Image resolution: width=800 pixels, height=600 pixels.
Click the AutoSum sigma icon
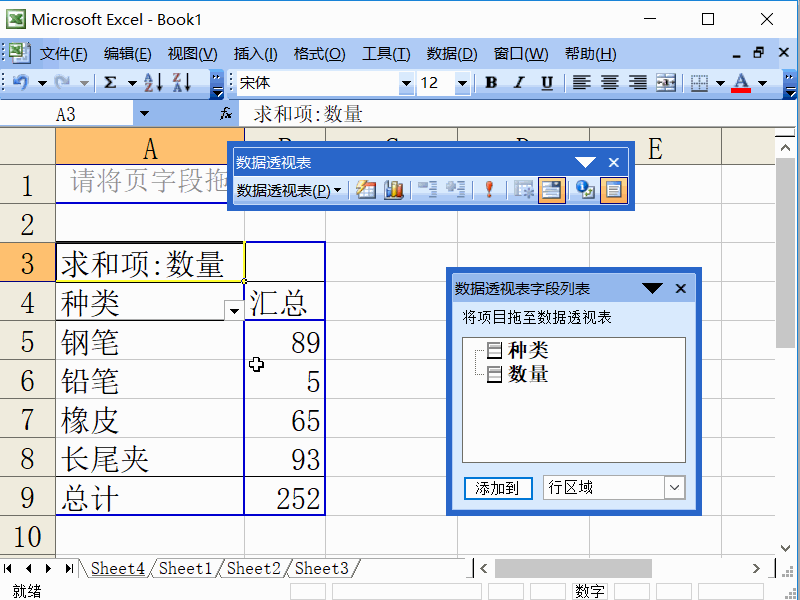(110, 82)
